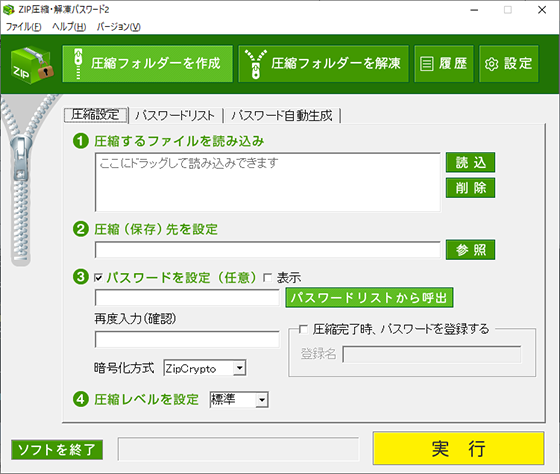The image size is (560, 474).
Task: Click the 読込 load button
Action: tap(470, 162)
